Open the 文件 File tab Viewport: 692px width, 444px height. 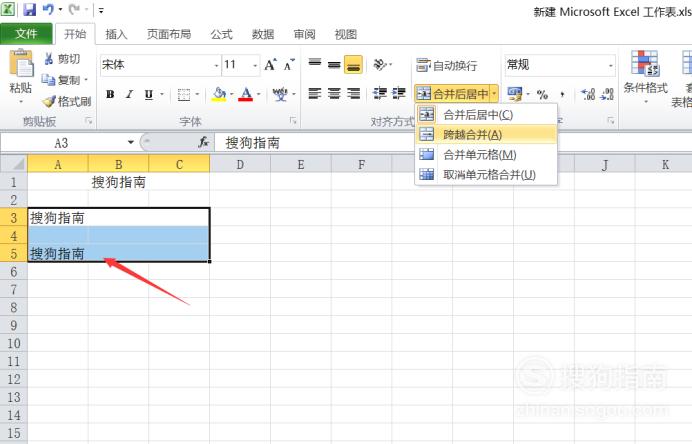point(26,34)
